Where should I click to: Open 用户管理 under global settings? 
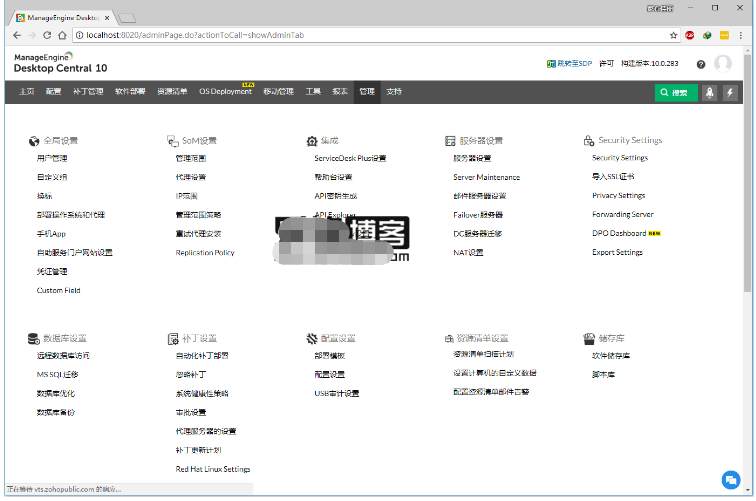point(52,158)
